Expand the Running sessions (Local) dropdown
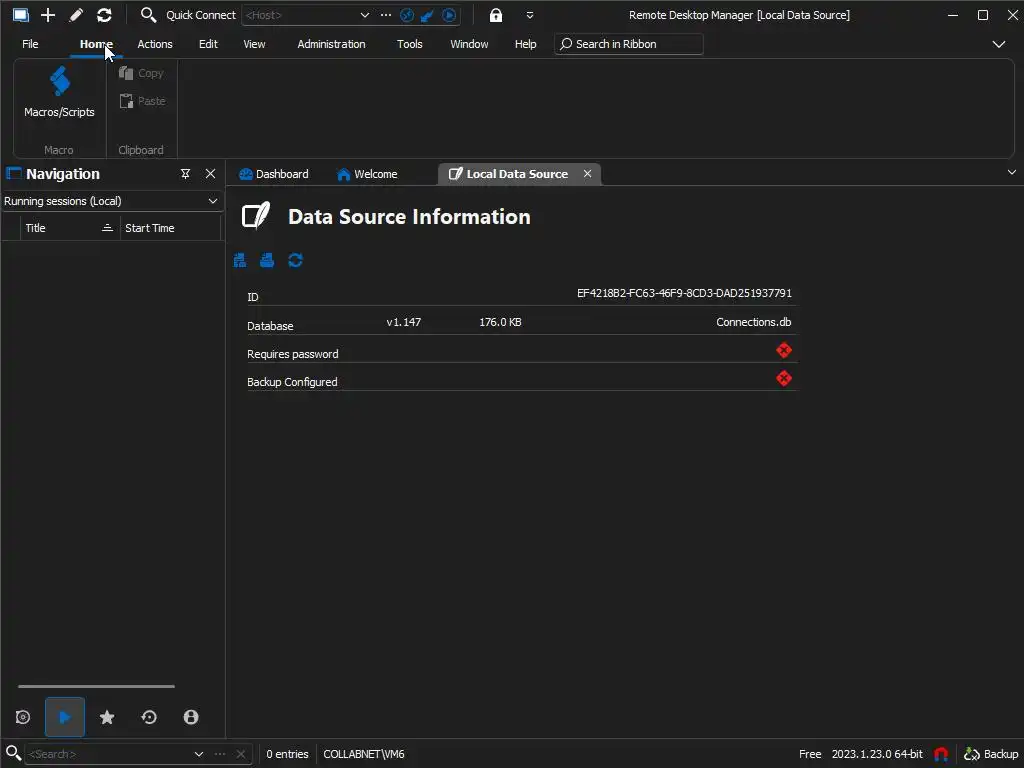Viewport: 1024px width, 768px height. [213, 201]
